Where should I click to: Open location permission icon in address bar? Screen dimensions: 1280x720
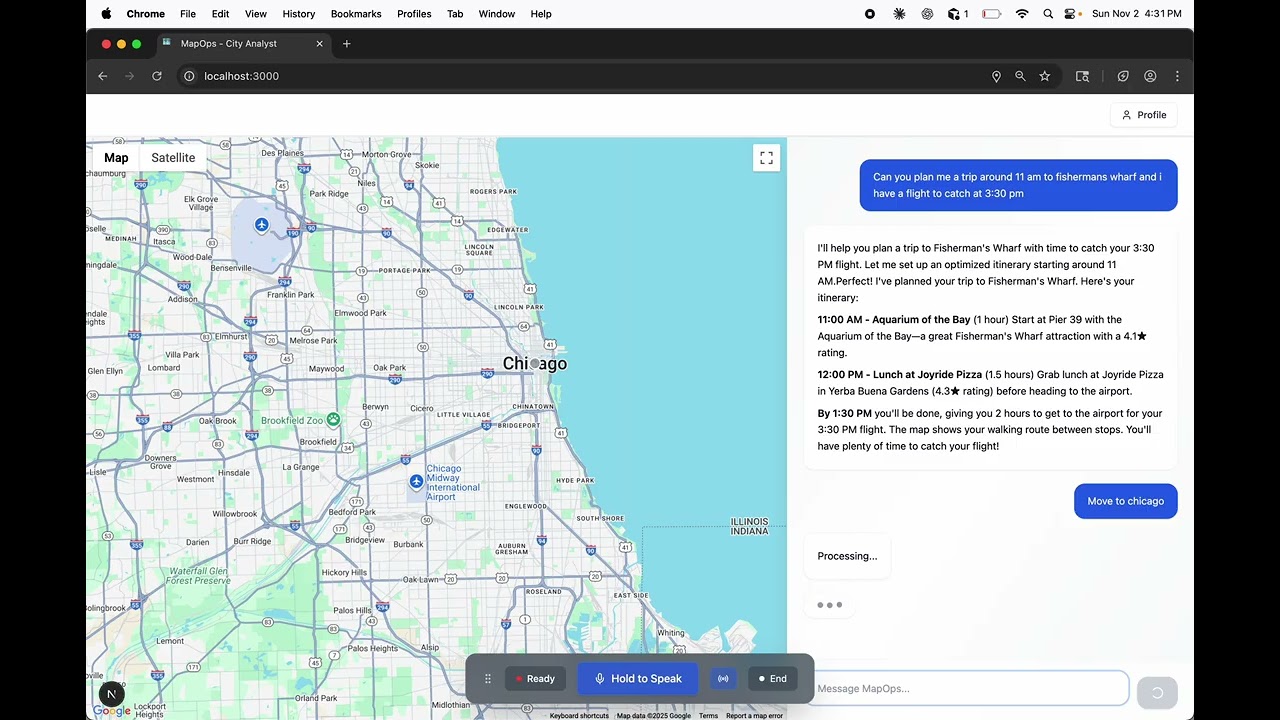tap(996, 76)
